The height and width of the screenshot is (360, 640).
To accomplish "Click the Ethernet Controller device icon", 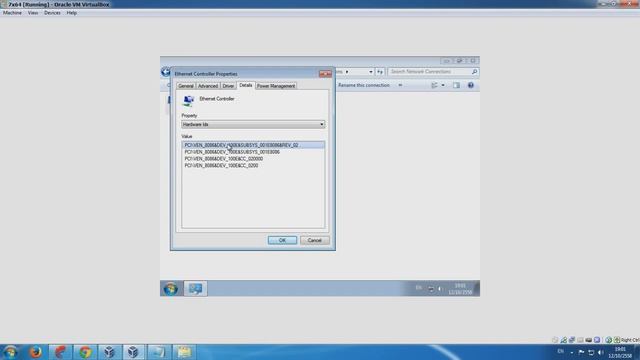I will 188,100.
